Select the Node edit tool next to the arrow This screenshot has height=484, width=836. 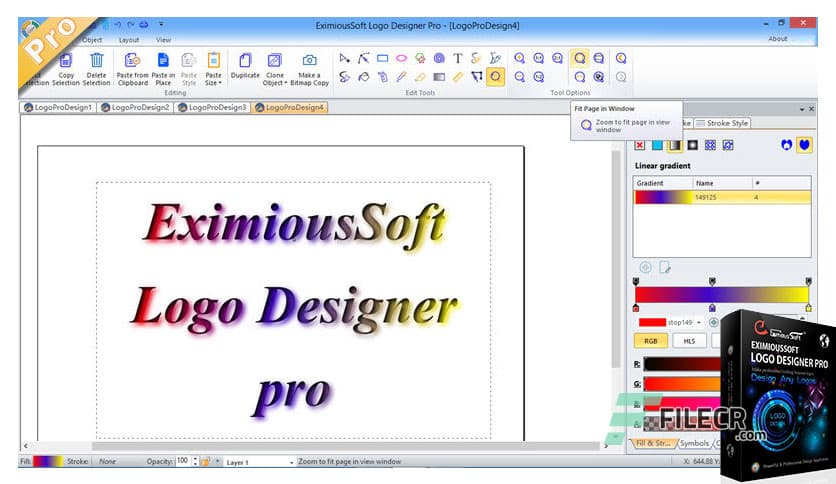[x=364, y=58]
